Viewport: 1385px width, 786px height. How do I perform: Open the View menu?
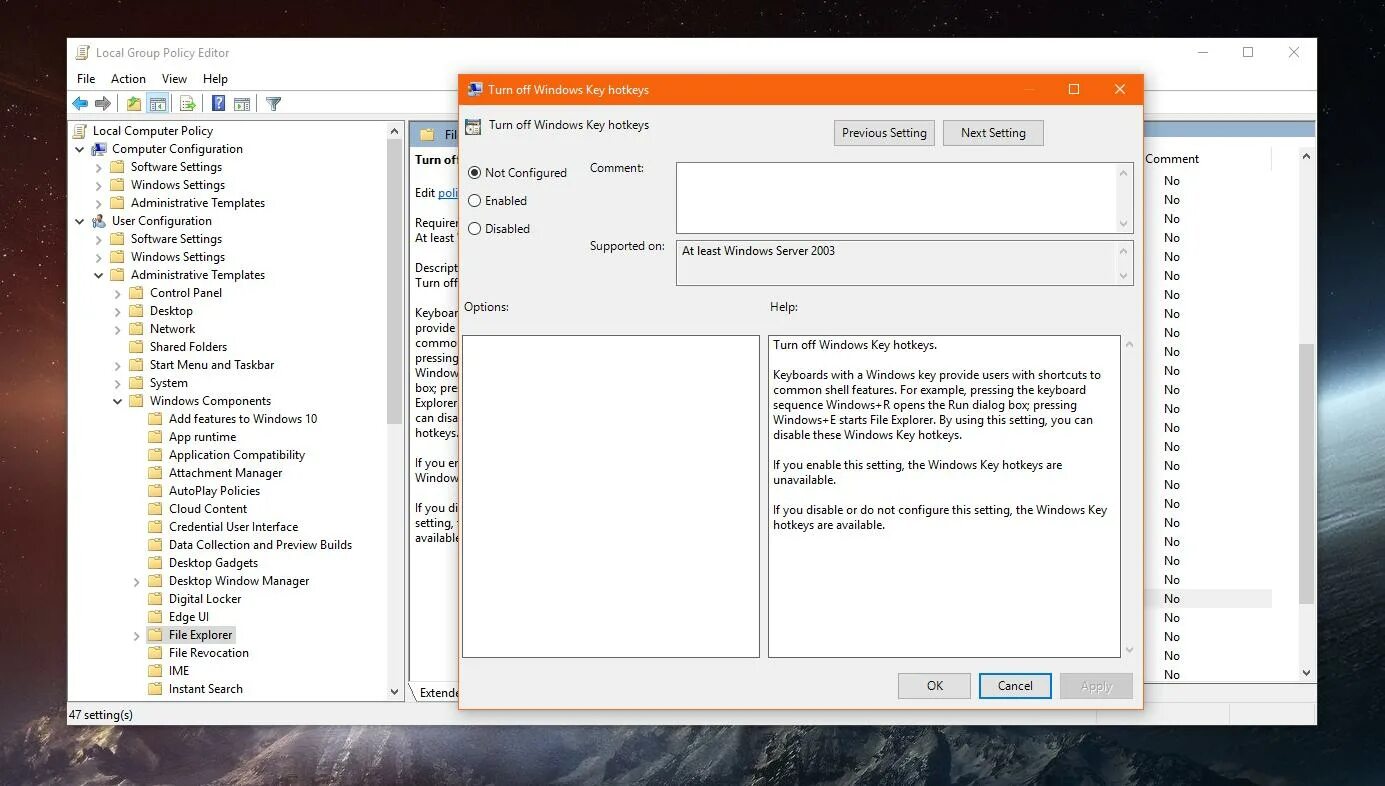(174, 78)
